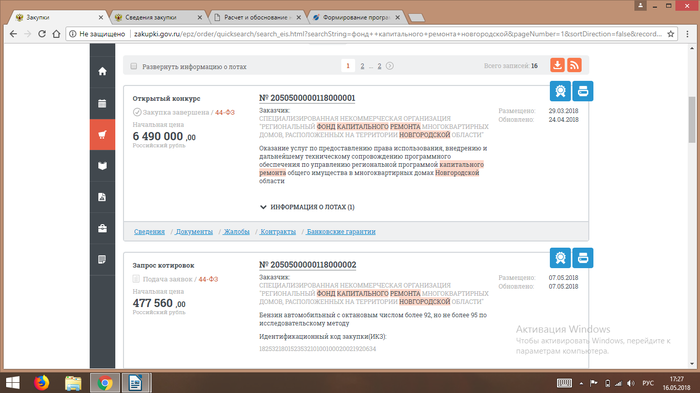Select the shopping cart sidebar icon
The height and width of the screenshot is (393, 700).
click(x=102, y=134)
